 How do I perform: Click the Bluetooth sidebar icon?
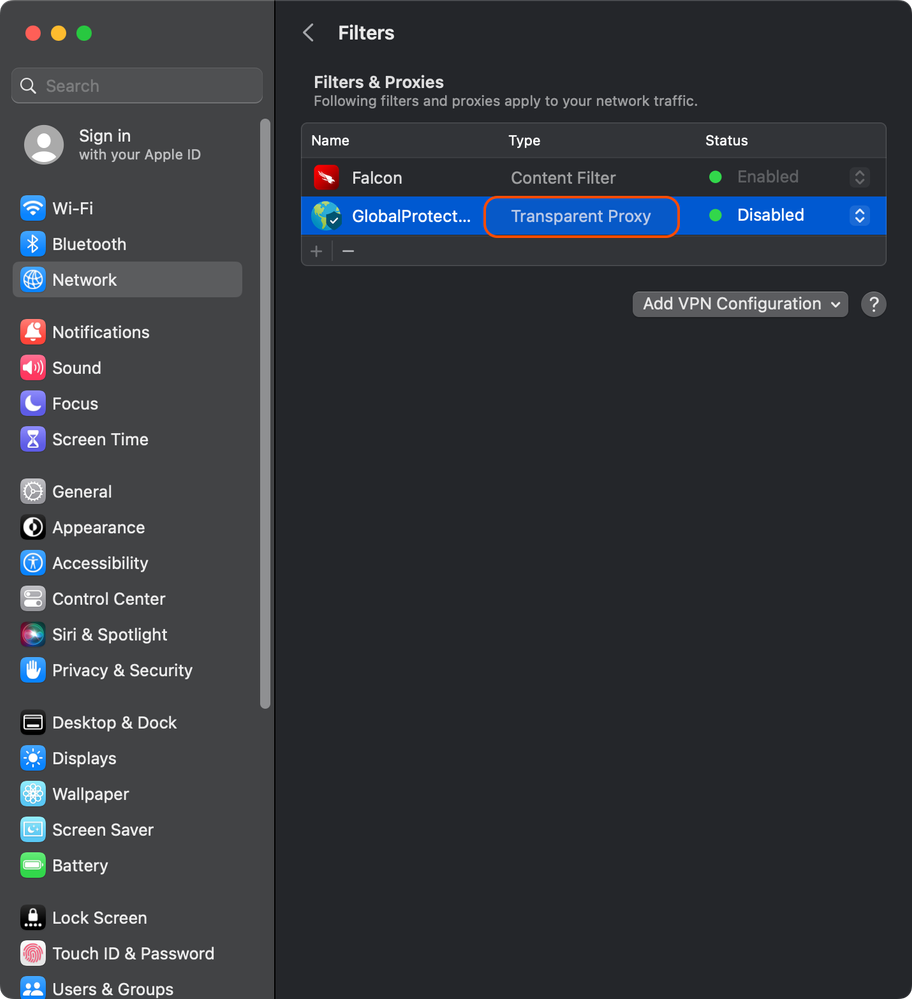(33, 244)
